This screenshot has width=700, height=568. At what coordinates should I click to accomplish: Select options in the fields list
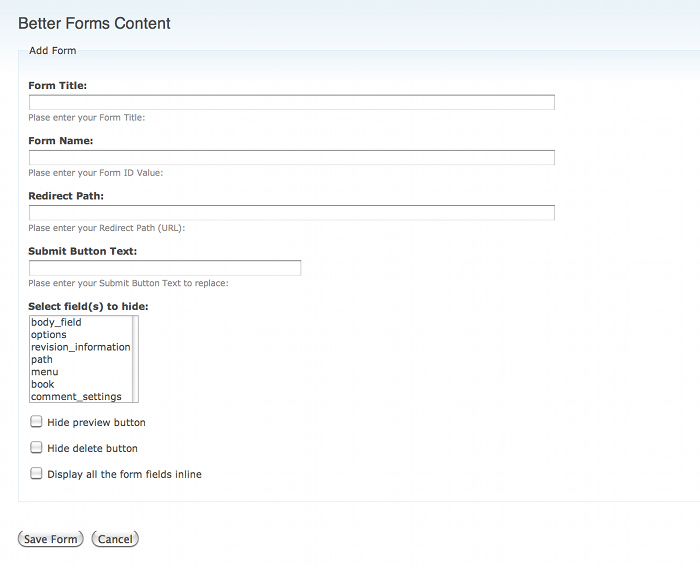pyautogui.click(x=49, y=335)
